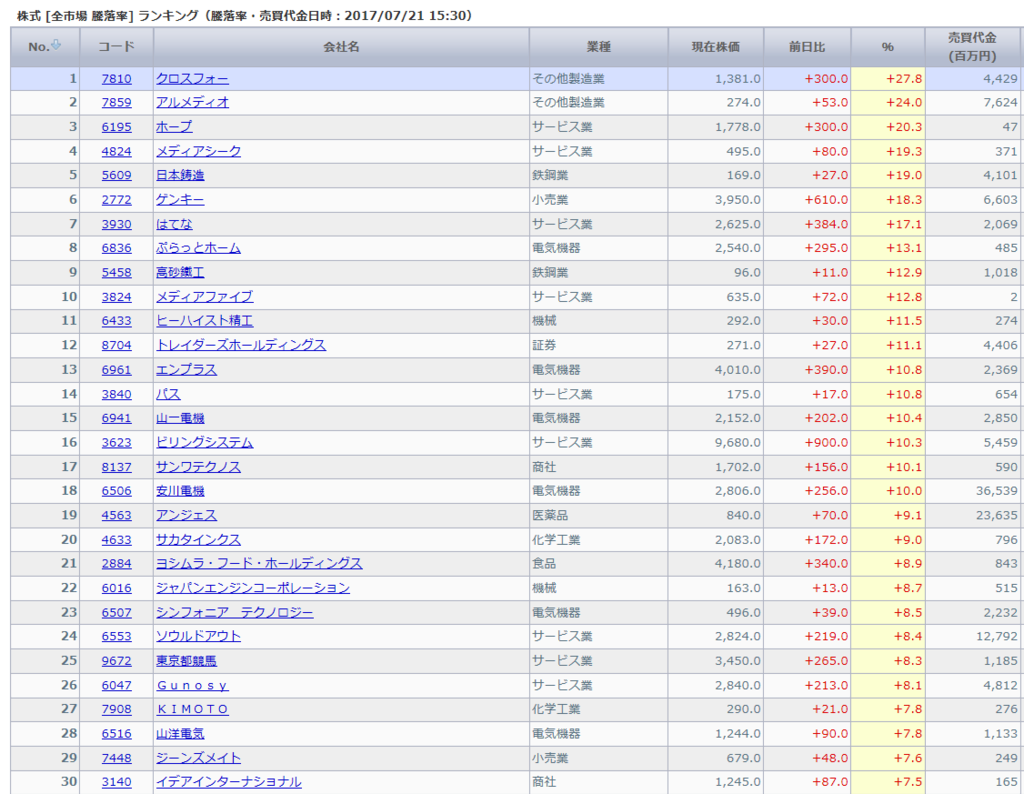Open the サカタインクス company link

(x=198, y=540)
